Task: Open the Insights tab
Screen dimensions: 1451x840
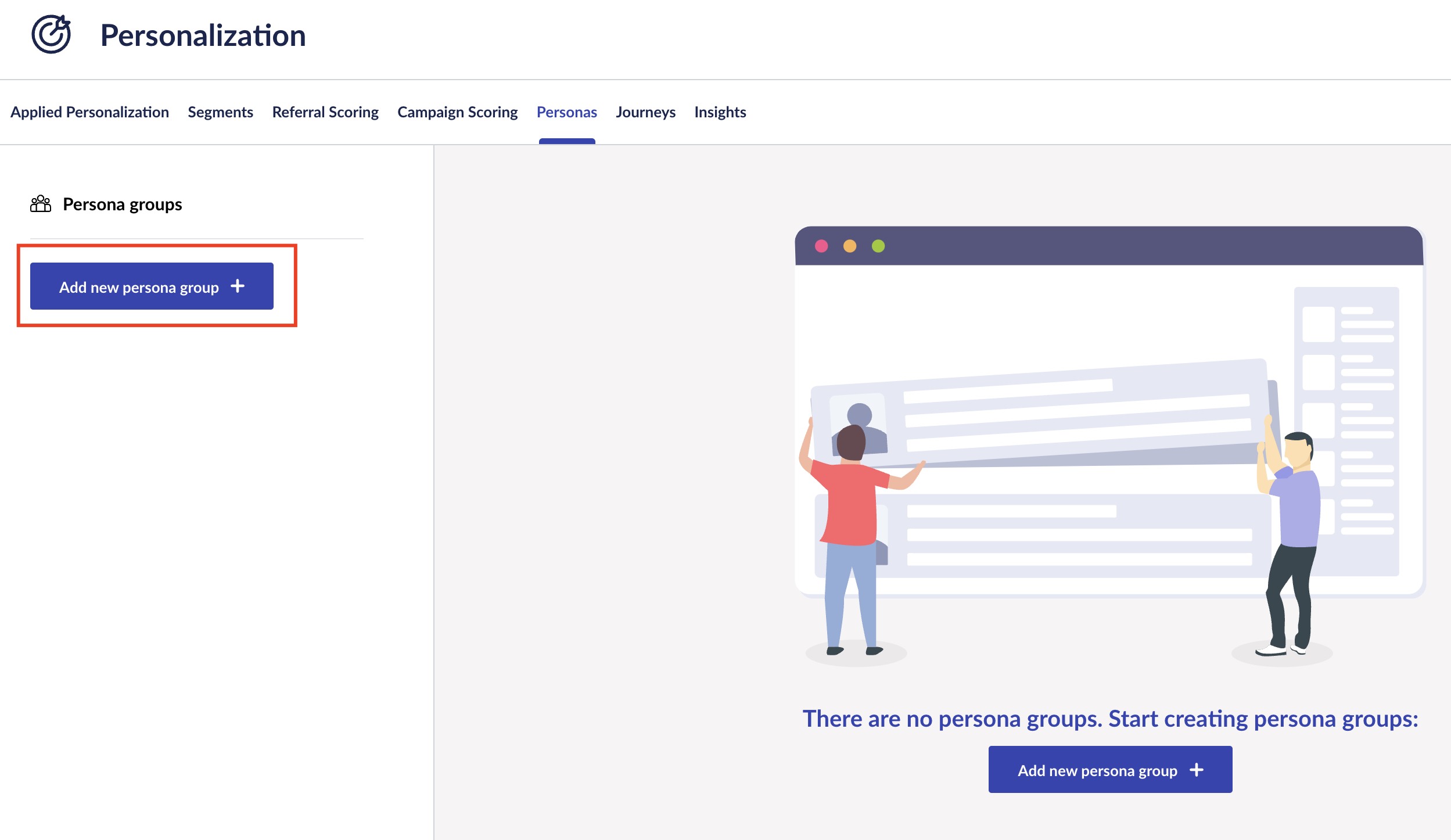Action: click(x=720, y=112)
